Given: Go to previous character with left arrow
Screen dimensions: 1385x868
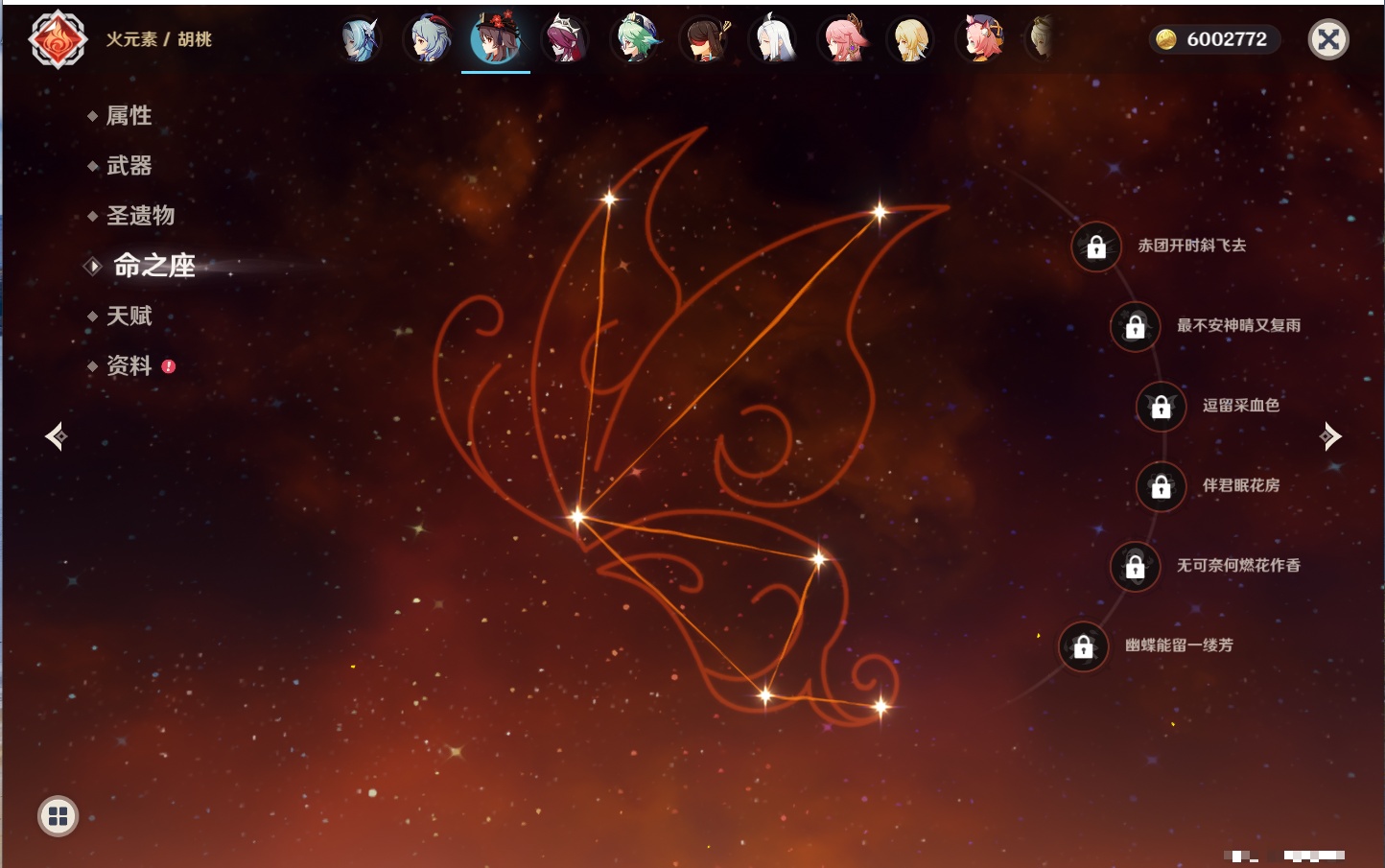Looking at the screenshot, I should pyautogui.click(x=57, y=436).
